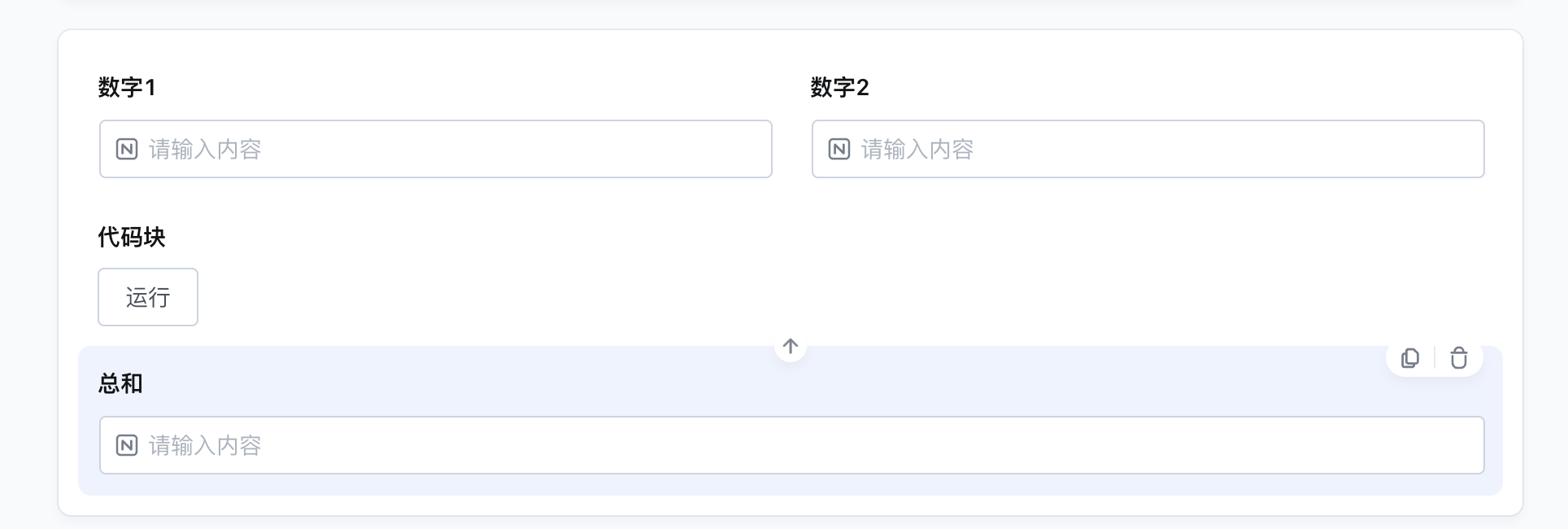Click the 总和 section heading
Image resolution: width=1568 pixels, height=529 pixels.
(120, 383)
